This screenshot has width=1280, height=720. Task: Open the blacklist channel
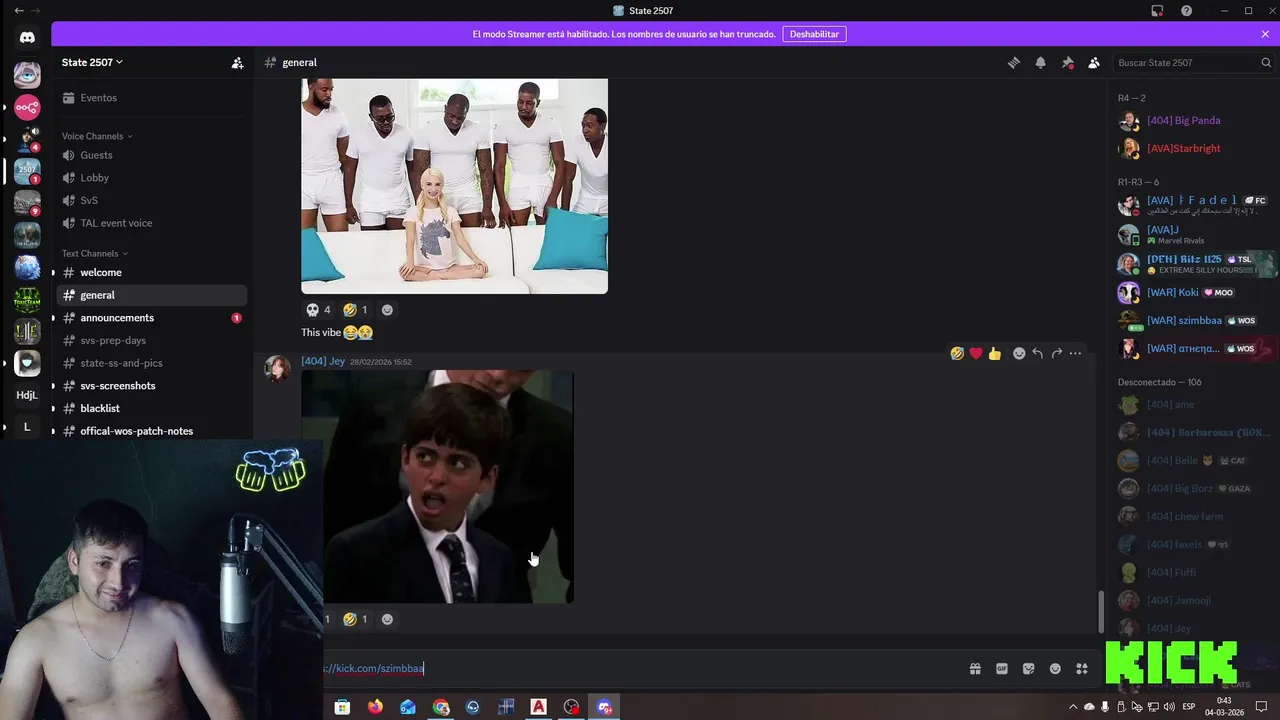pos(152,408)
